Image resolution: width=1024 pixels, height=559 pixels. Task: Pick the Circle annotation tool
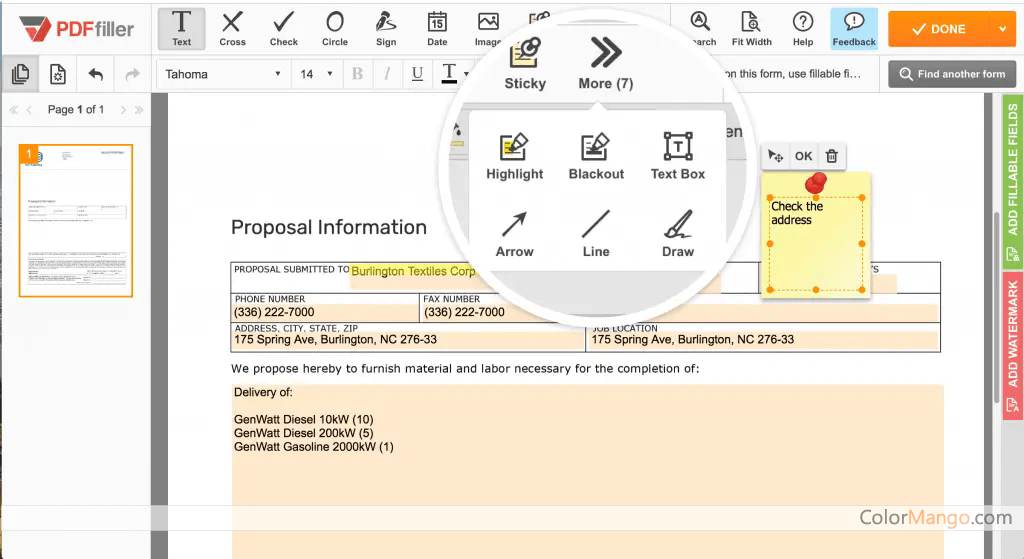tap(335, 28)
